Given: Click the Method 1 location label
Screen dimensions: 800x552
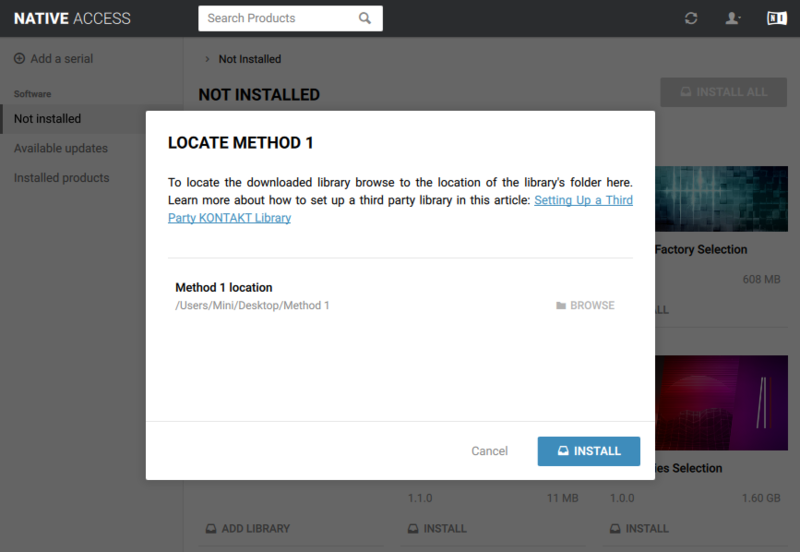Looking at the screenshot, I should coord(224,288).
